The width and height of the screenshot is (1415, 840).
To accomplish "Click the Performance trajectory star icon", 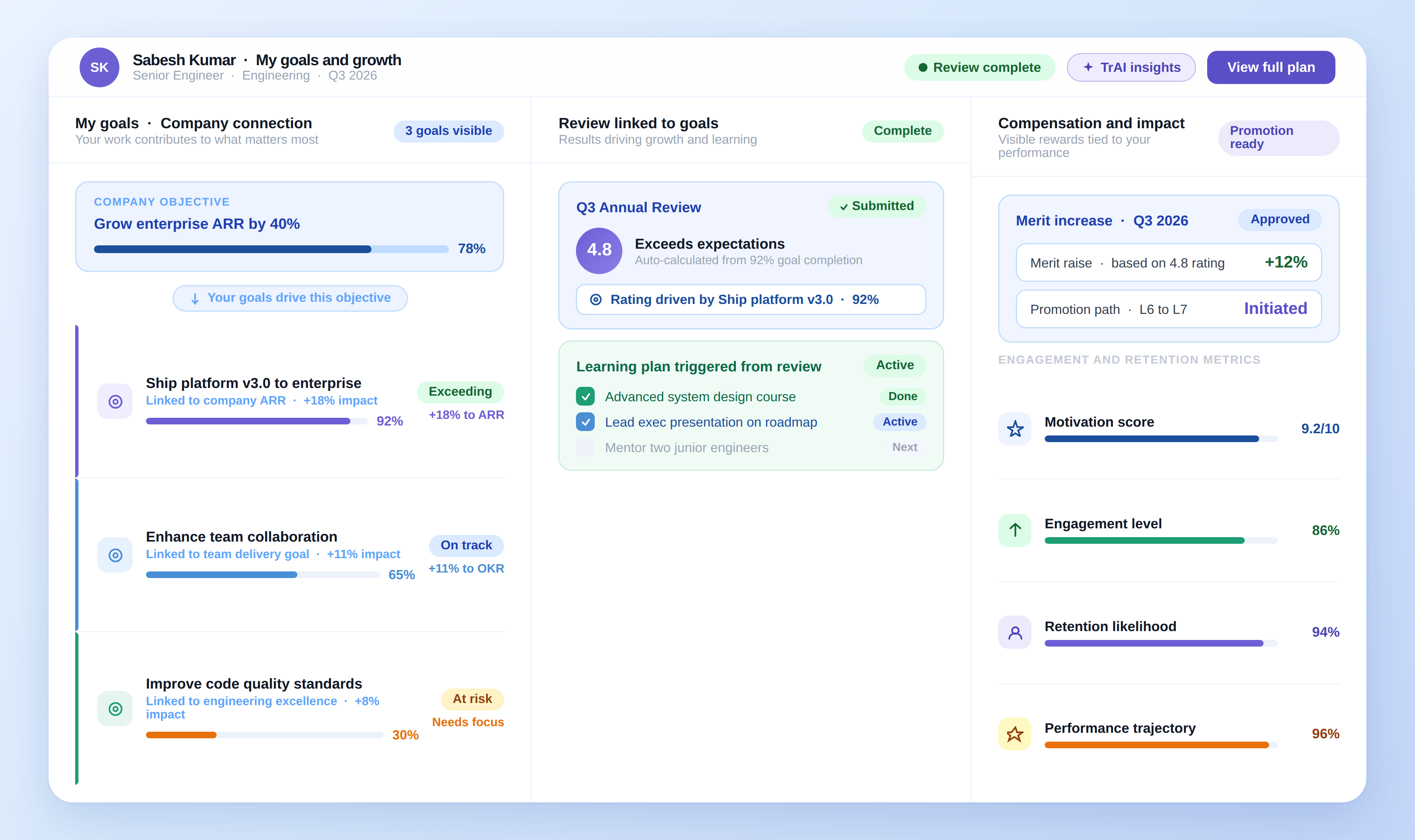I will (x=1014, y=734).
